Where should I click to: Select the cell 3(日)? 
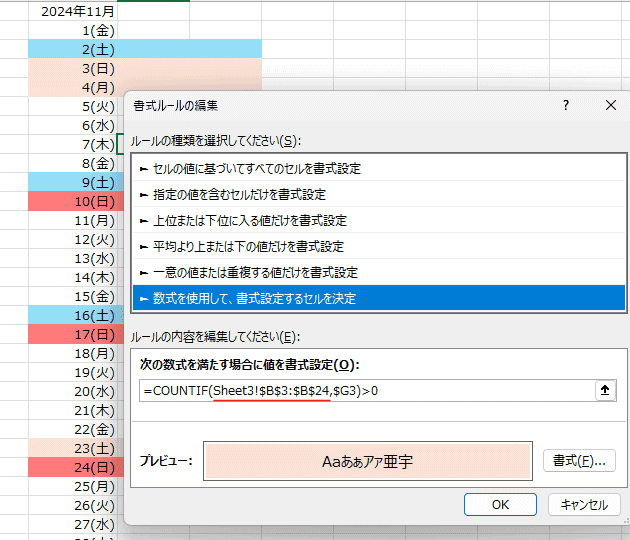point(100,68)
